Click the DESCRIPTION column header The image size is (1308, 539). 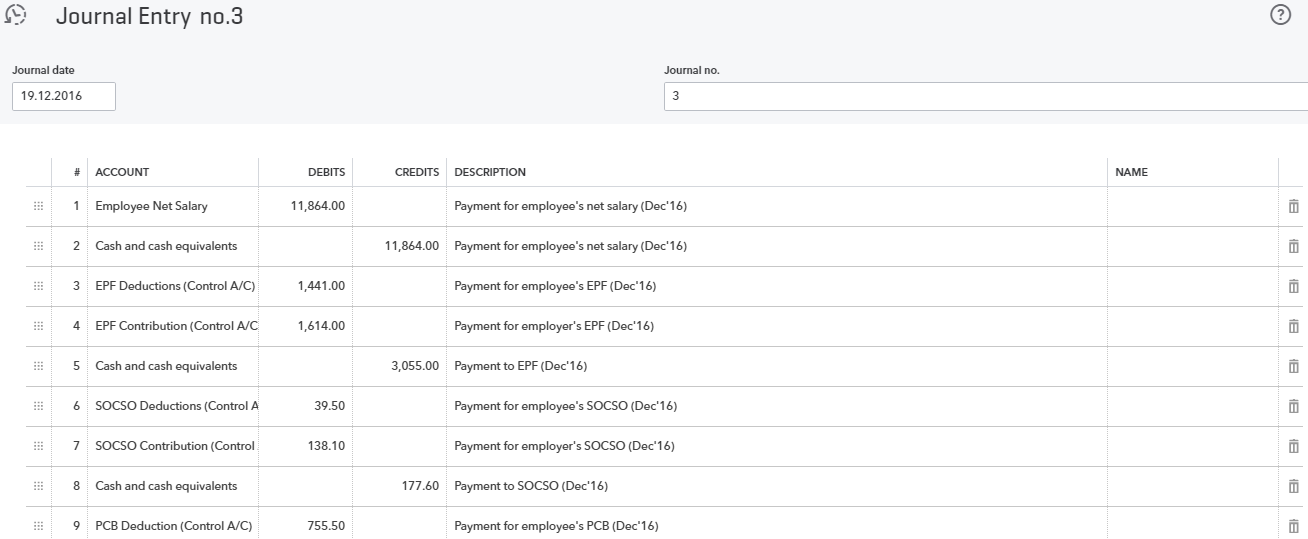[x=490, y=172]
